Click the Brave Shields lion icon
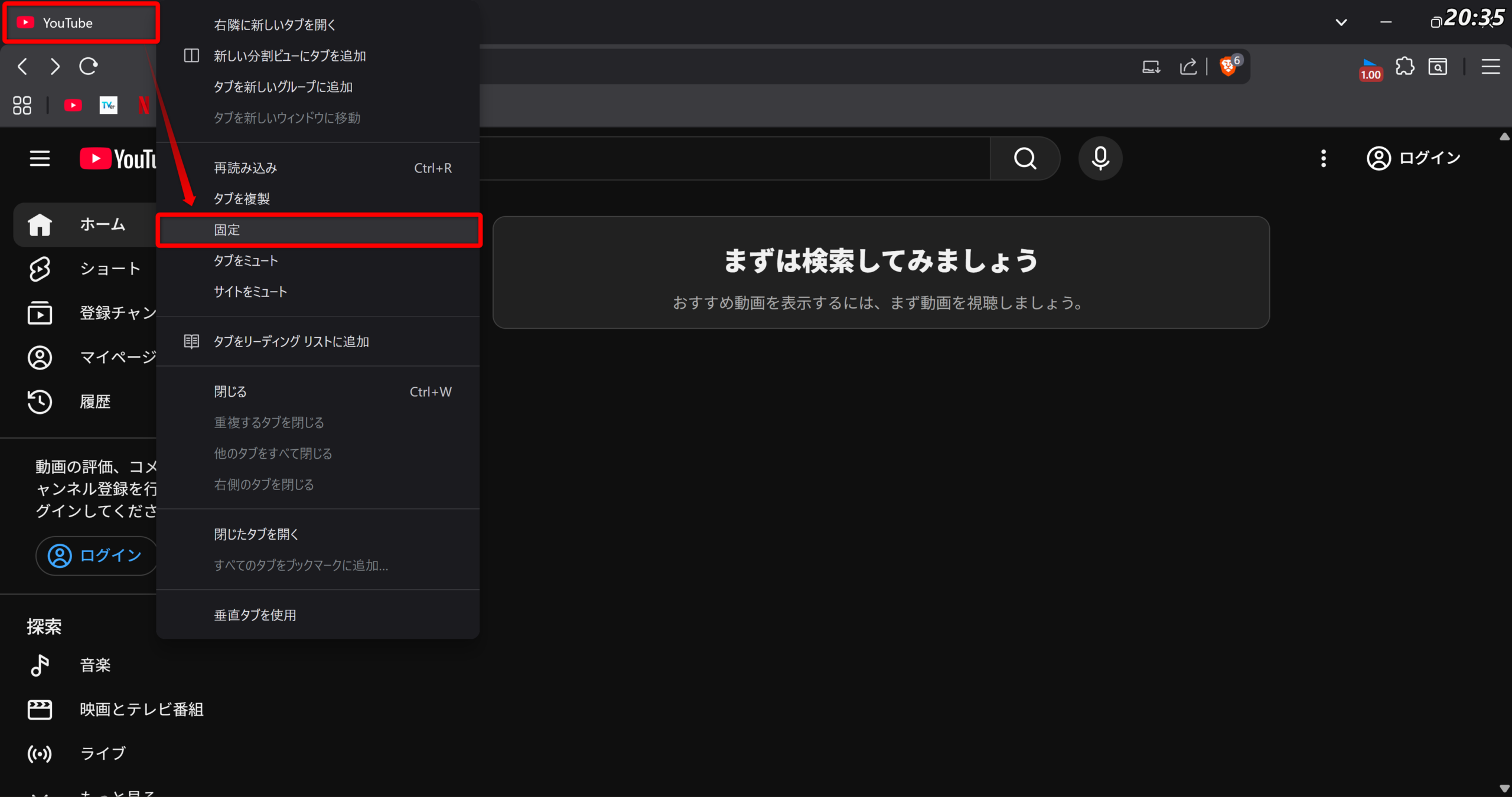This screenshot has height=797, width=1512. coord(1228,67)
